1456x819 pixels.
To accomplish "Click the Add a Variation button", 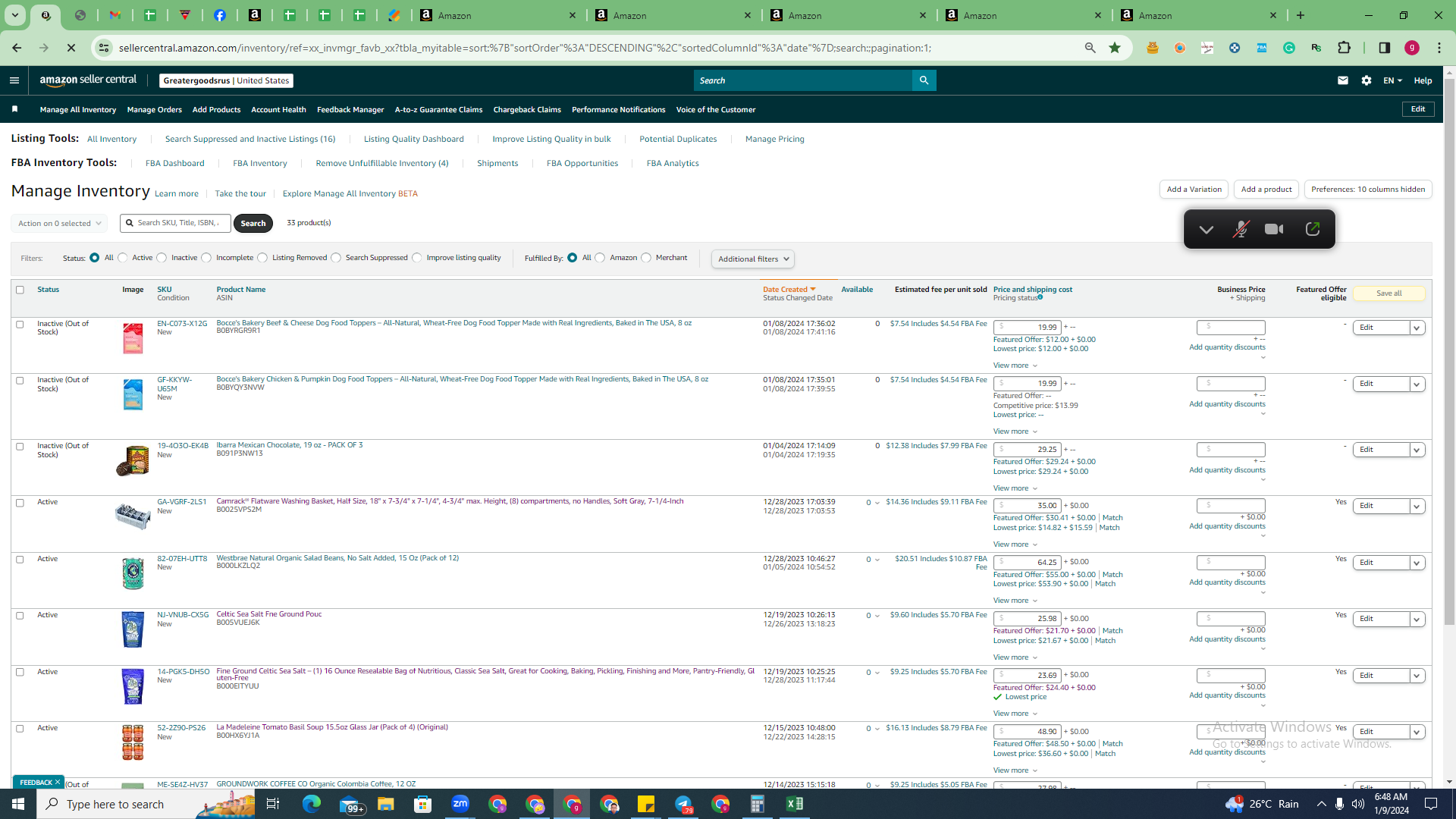I will click(1194, 190).
